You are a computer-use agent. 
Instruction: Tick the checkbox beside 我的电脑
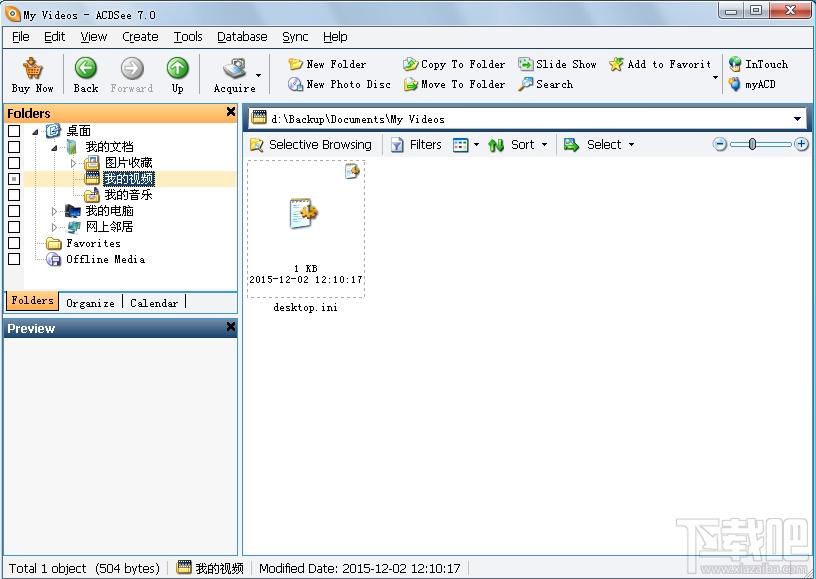[14, 211]
